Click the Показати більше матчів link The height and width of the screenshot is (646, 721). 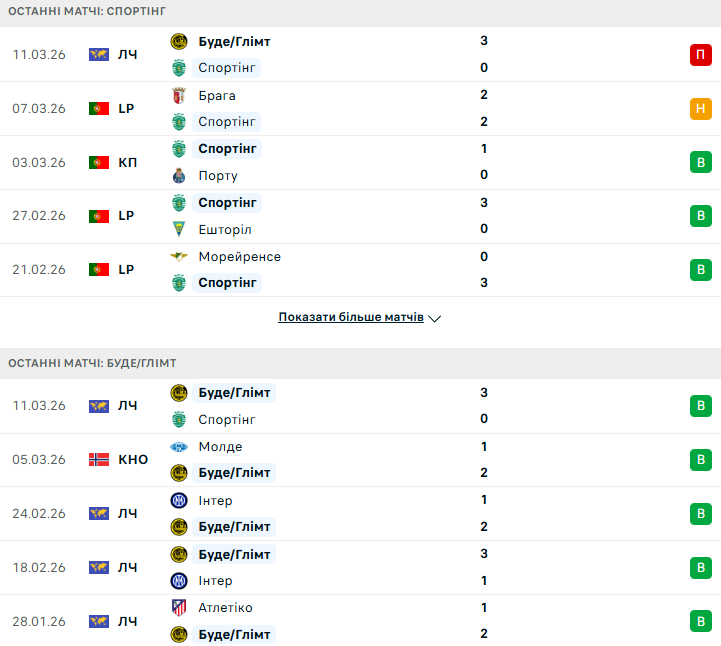coord(350,318)
